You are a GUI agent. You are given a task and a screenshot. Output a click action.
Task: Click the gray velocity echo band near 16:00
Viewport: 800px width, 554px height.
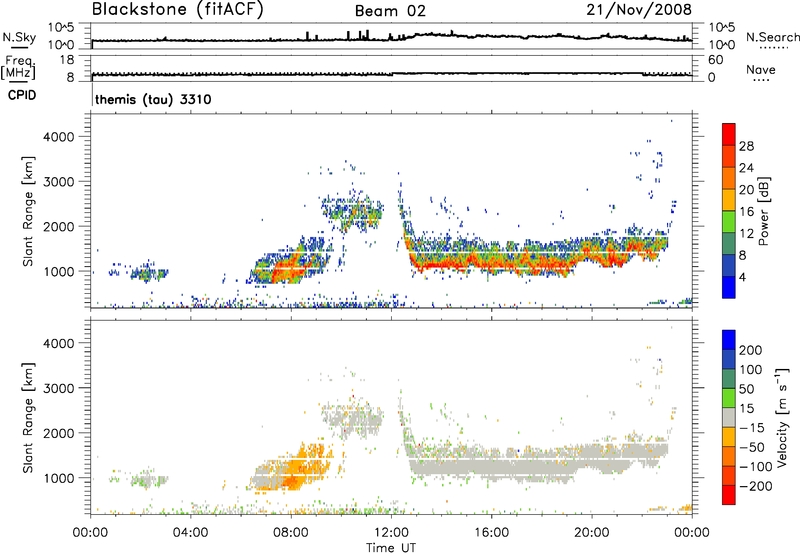pyautogui.click(x=491, y=467)
